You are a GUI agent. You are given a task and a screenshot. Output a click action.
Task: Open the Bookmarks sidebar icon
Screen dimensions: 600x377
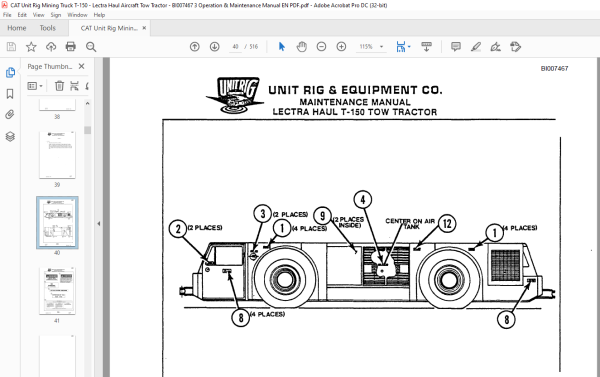click(x=10, y=94)
